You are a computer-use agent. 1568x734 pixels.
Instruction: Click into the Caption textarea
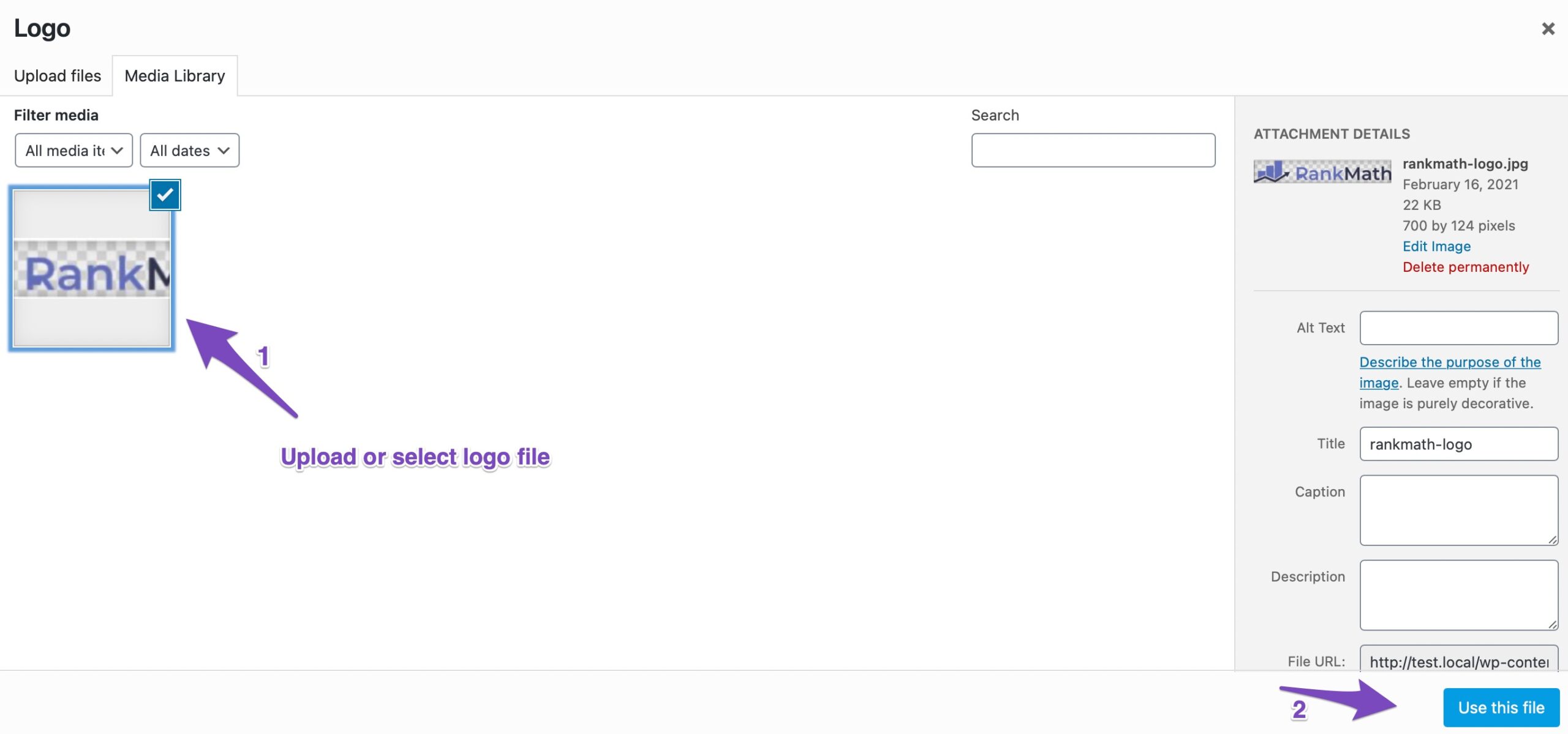[x=1458, y=510]
